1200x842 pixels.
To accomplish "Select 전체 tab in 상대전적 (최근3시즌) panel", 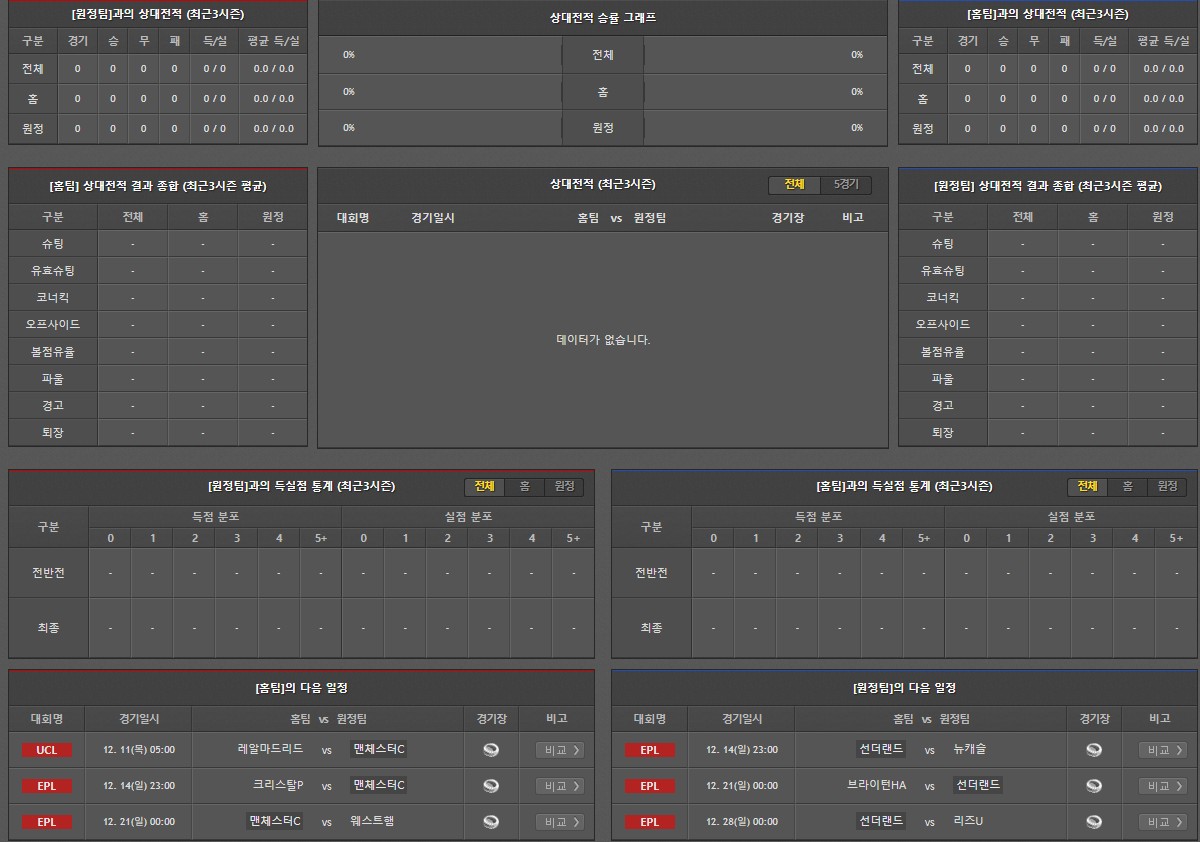I will point(794,185).
